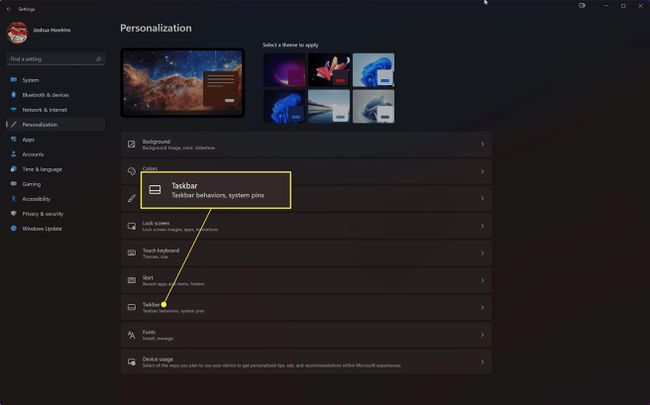
Task: Open the Device usage row
Action: click(306, 362)
